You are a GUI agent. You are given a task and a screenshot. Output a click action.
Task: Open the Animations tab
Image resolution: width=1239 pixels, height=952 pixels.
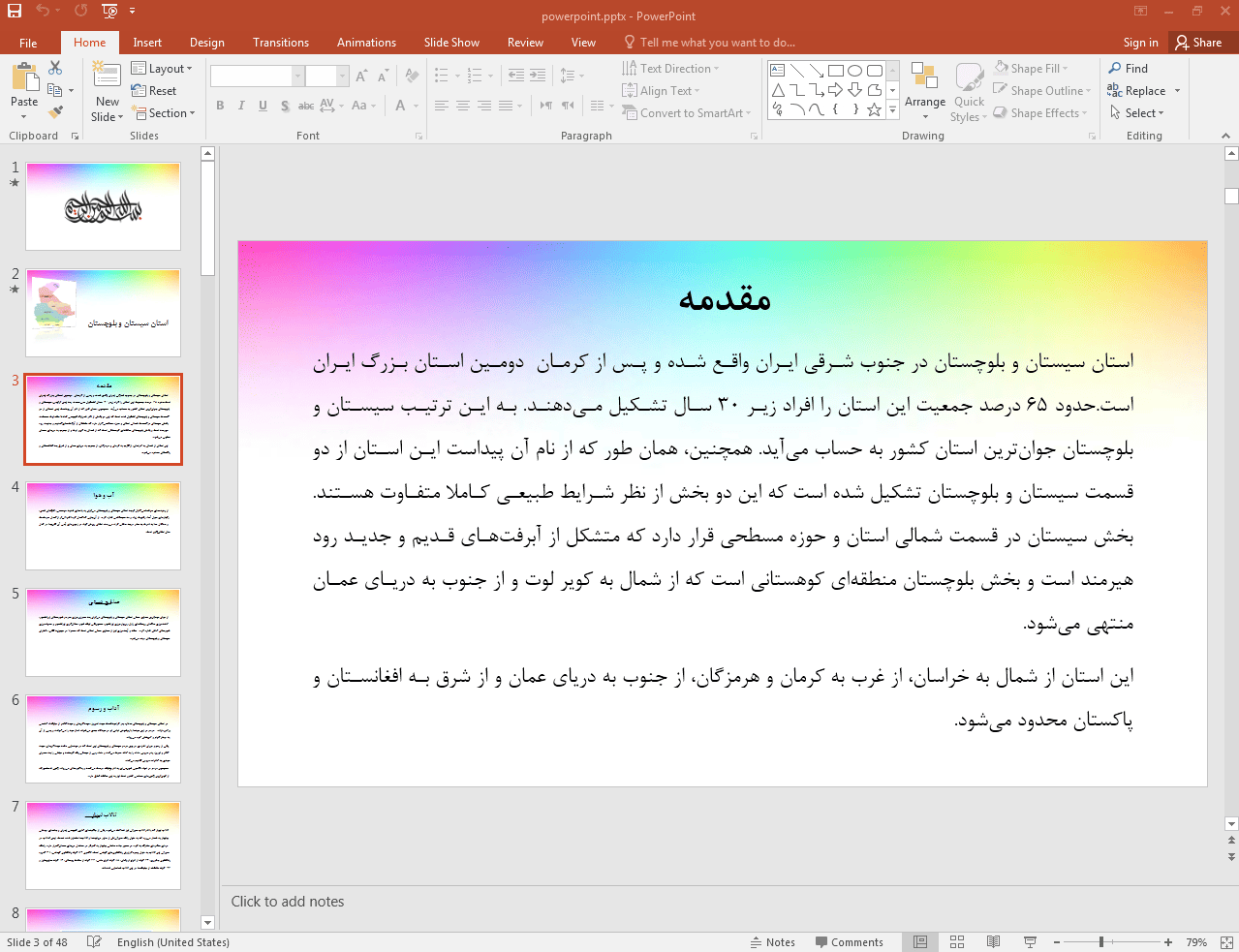click(366, 43)
